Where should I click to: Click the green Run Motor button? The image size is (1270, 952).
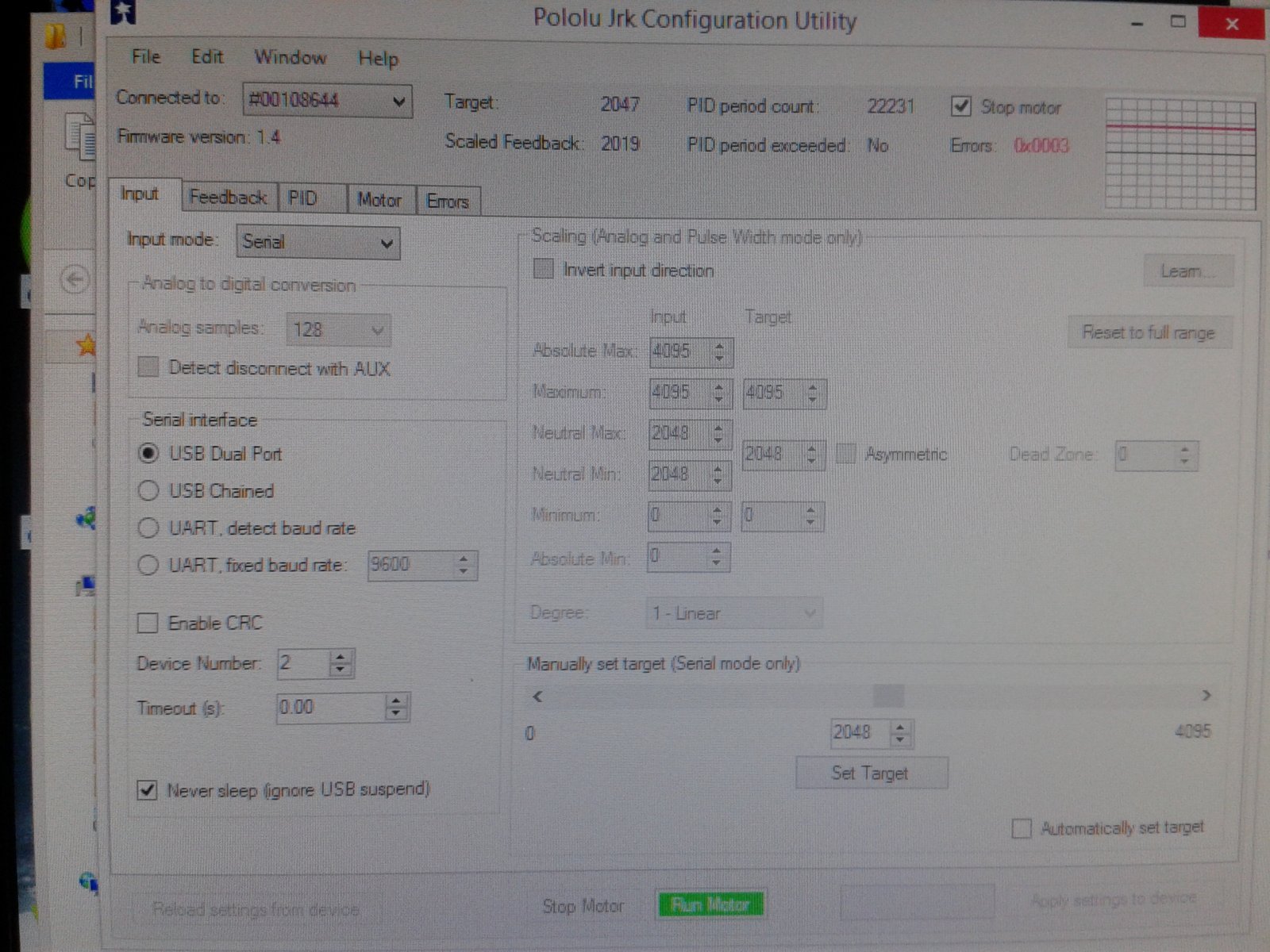[710, 904]
